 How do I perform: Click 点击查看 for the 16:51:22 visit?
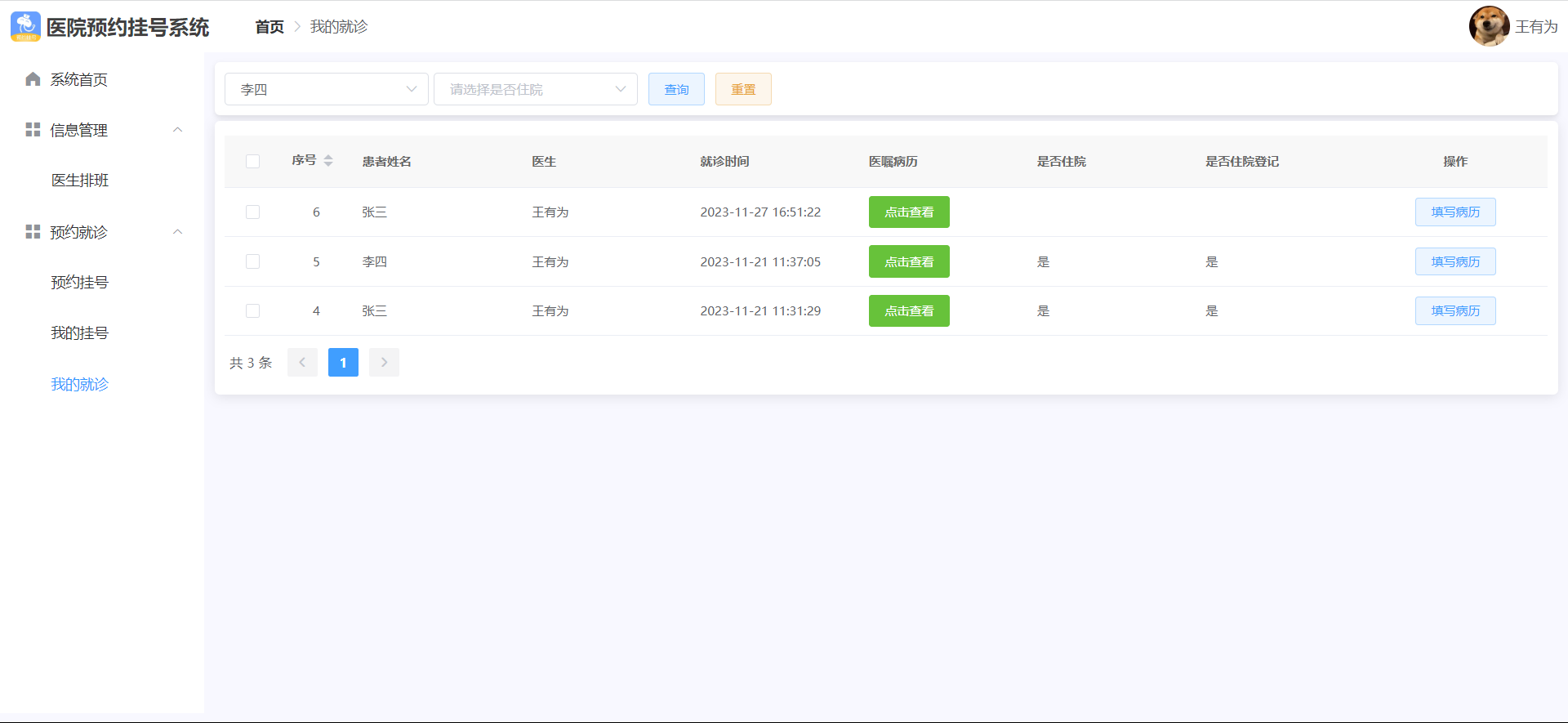tap(909, 212)
